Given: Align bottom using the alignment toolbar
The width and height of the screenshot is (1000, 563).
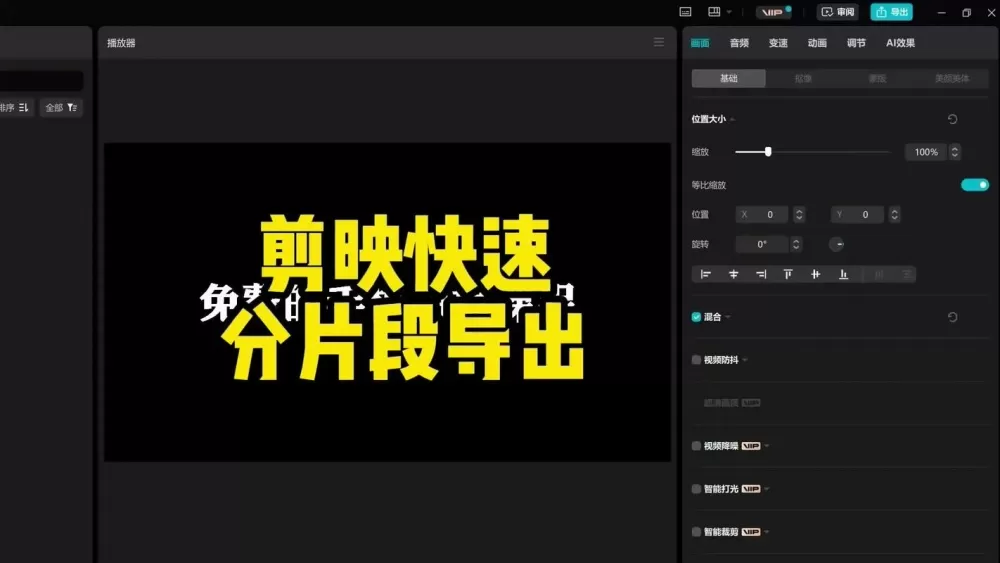Looking at the screenshot, I should tap(843, 274).
